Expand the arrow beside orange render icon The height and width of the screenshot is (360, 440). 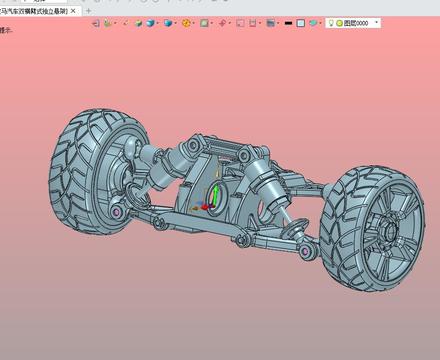click(193, 23)
